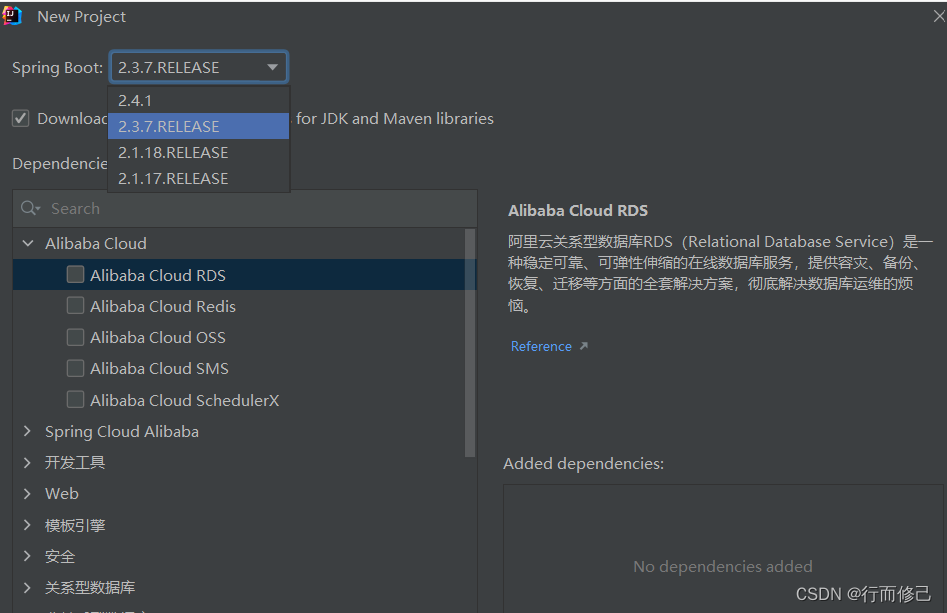
Task: Click inside the dependency search field
Action: [200, 208]
